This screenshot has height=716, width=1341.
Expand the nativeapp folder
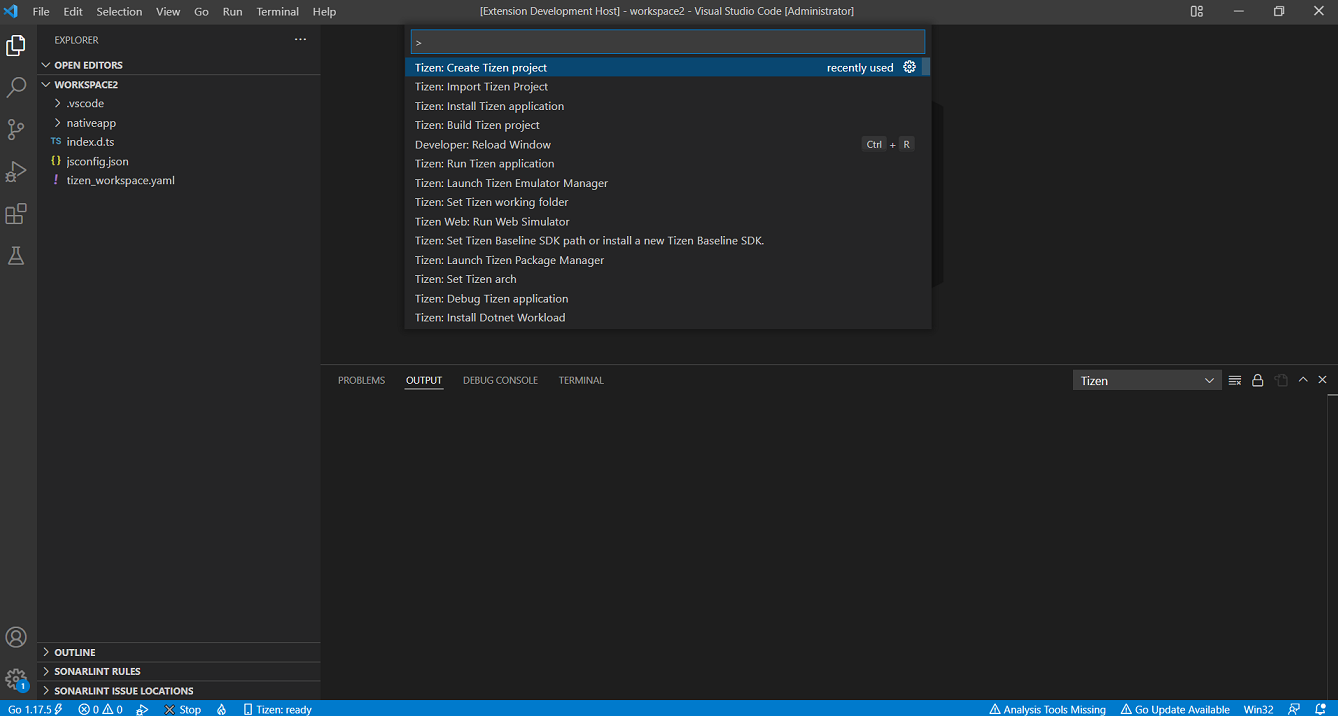pos(91,123)
